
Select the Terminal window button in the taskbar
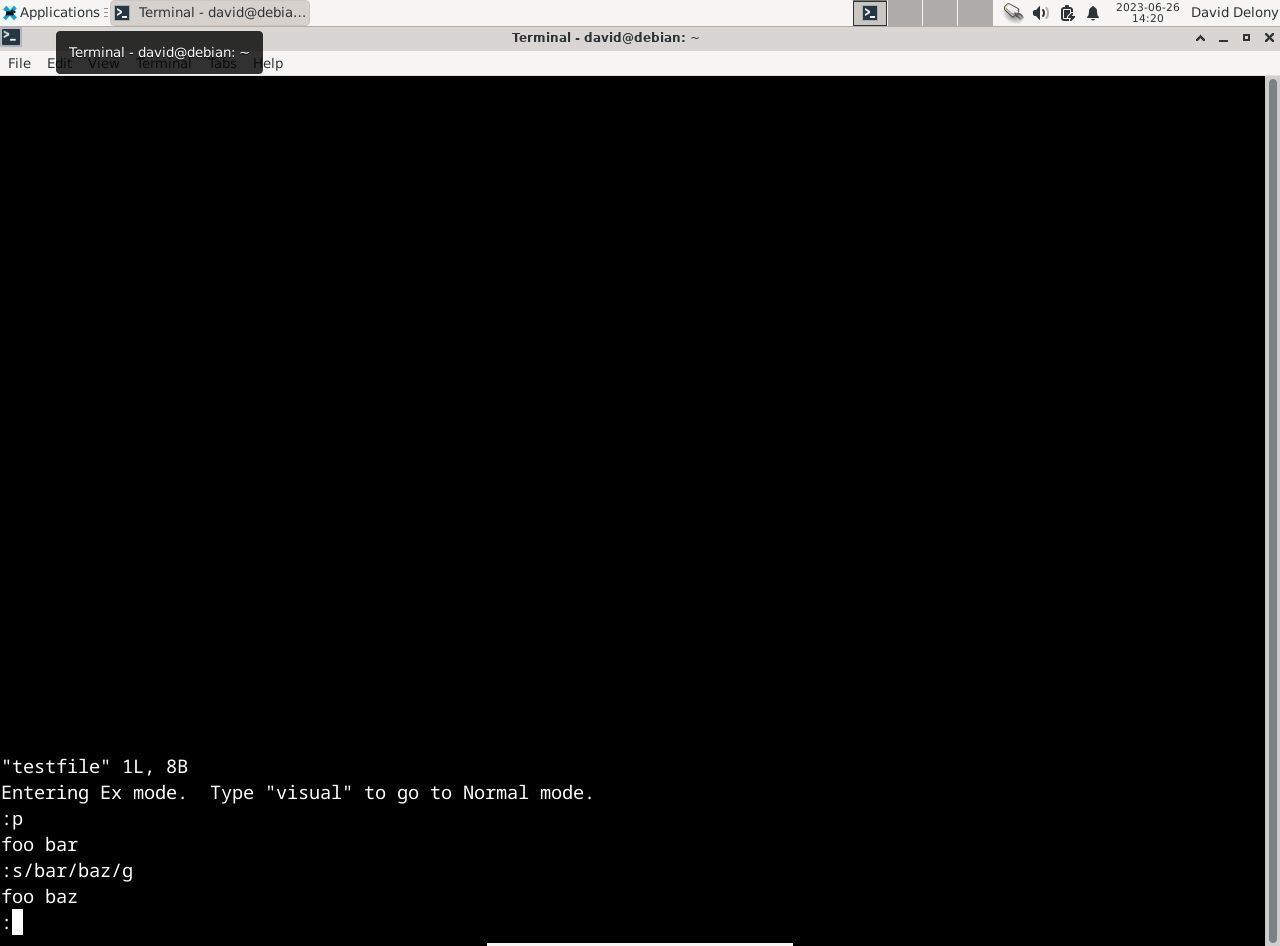210,12
